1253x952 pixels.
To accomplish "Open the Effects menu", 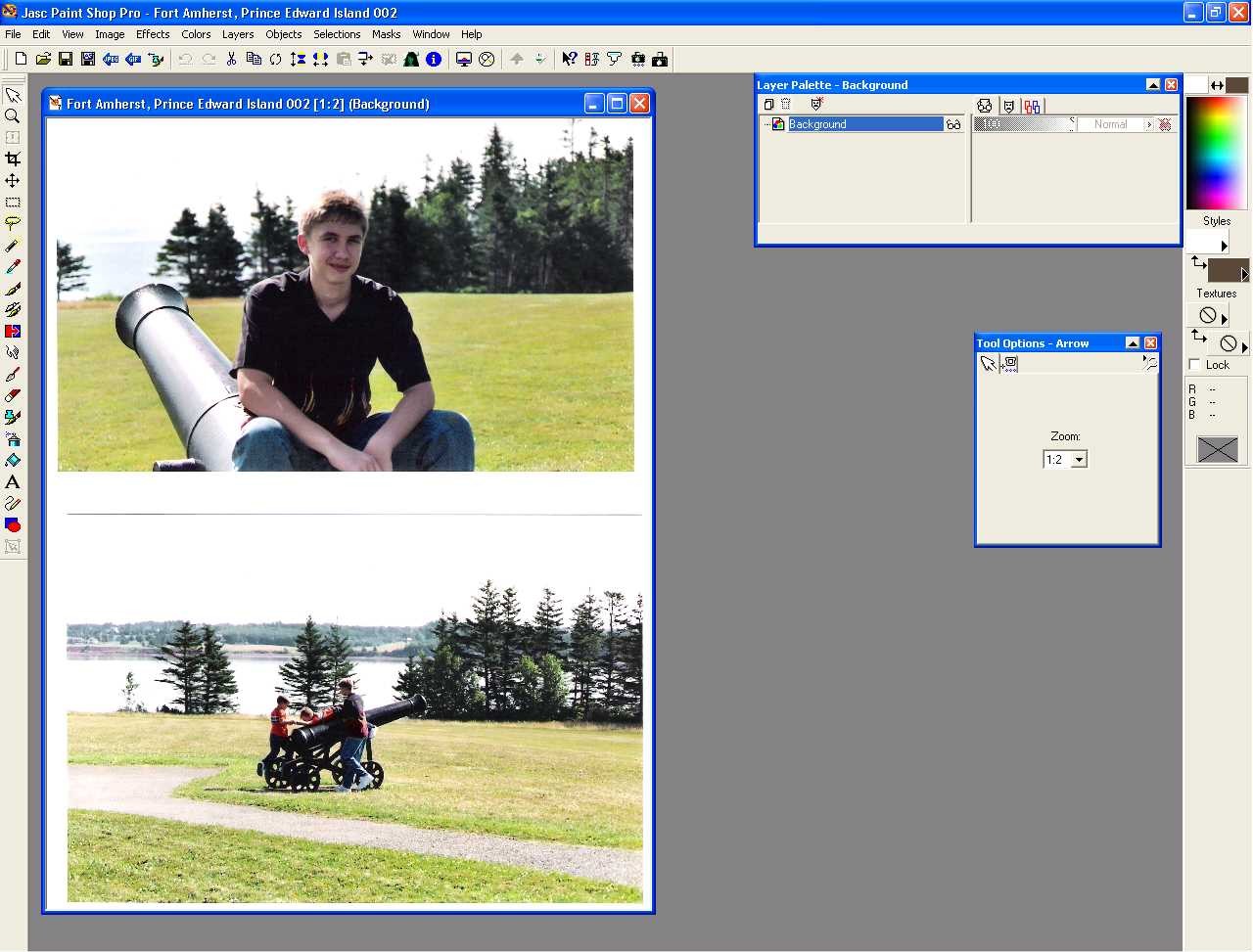I will click(153, 34).
